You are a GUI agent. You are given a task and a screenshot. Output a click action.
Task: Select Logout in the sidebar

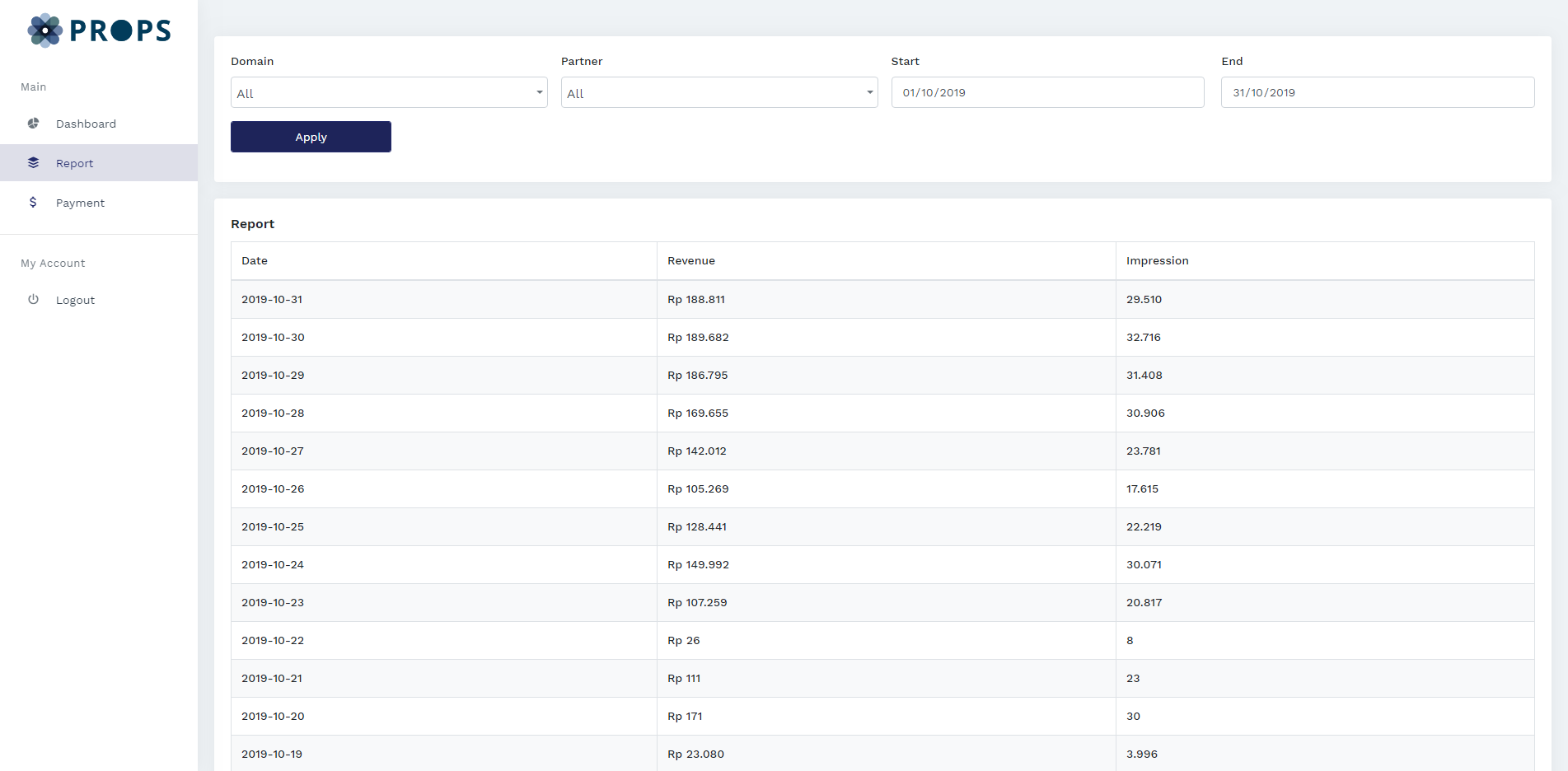pyautogui.click(x=99, y=300)
